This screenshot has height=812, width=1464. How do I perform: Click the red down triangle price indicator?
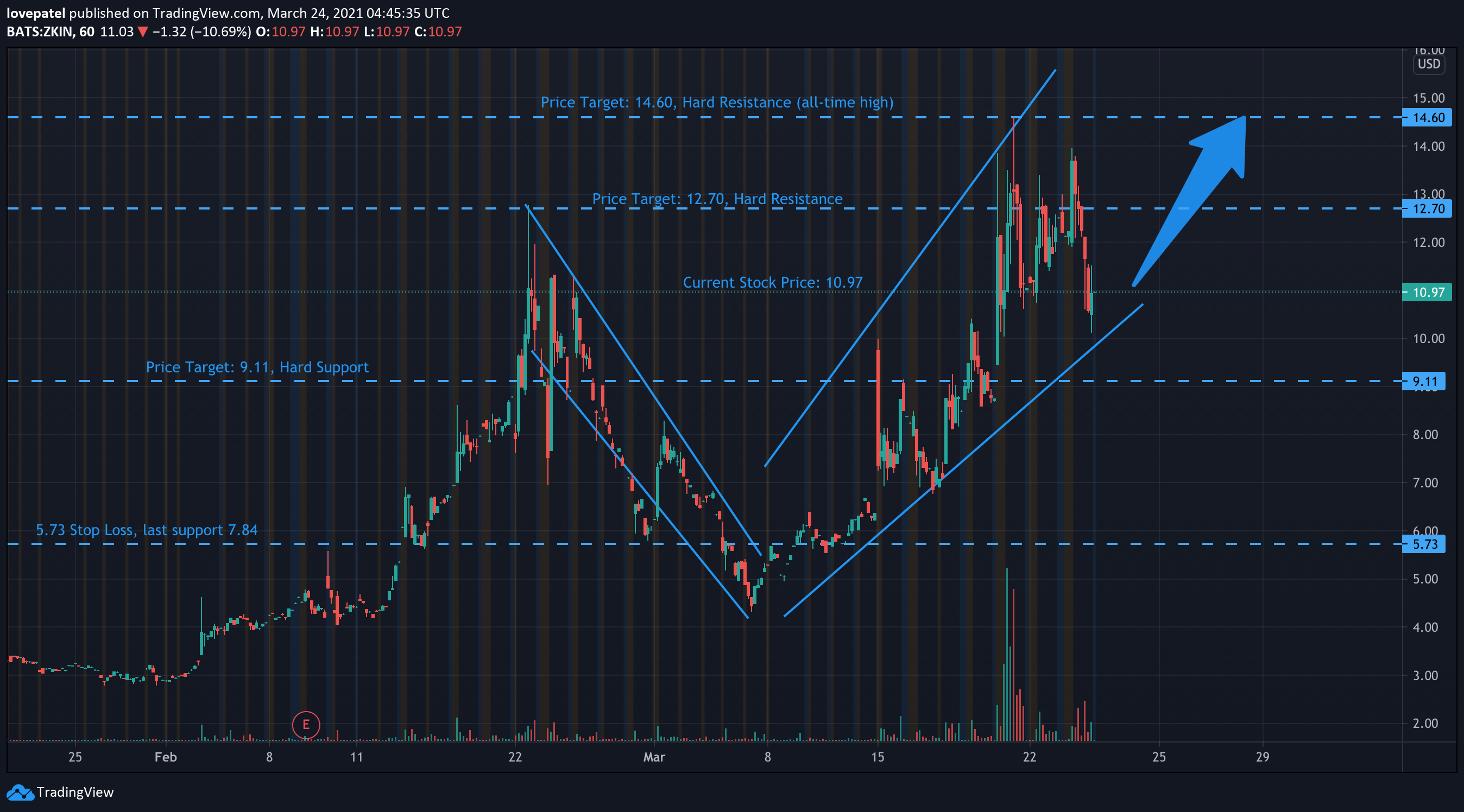[x=143, y=32]
